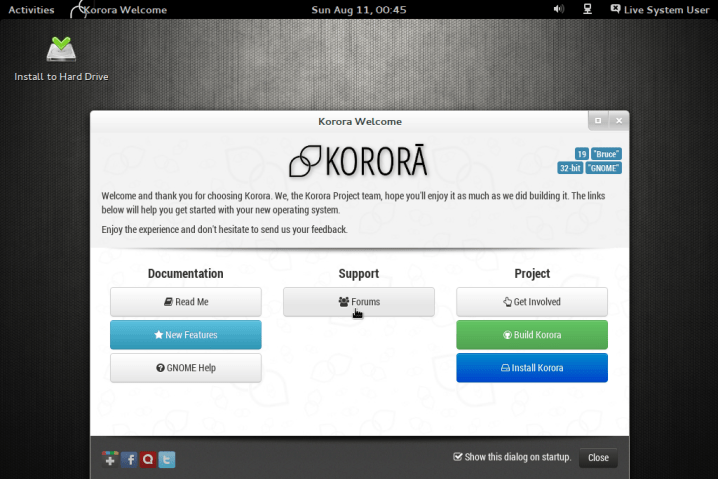Click the version 19 badge
Viewport: 718px width, 479px height.
[x=581, y=154]
